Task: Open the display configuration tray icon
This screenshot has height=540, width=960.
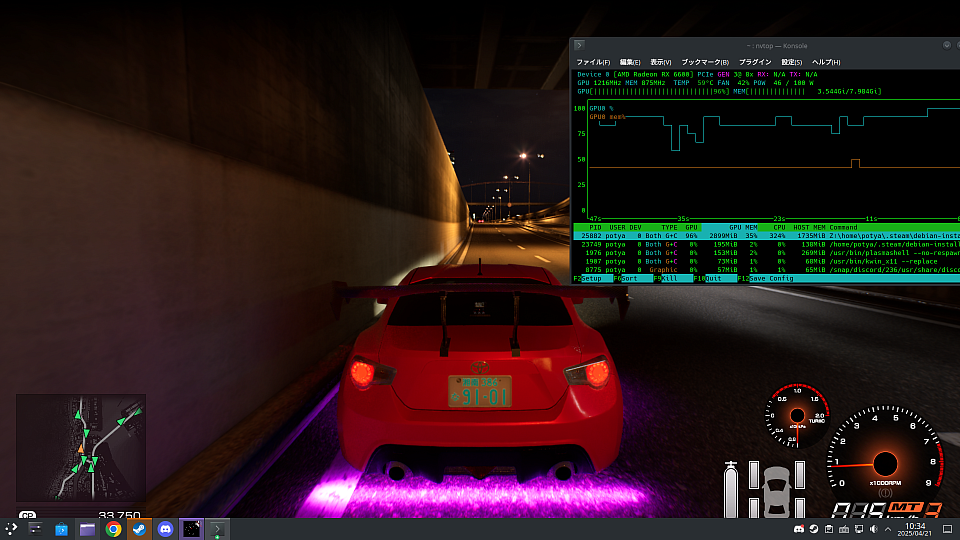Action: pos(859,530)
